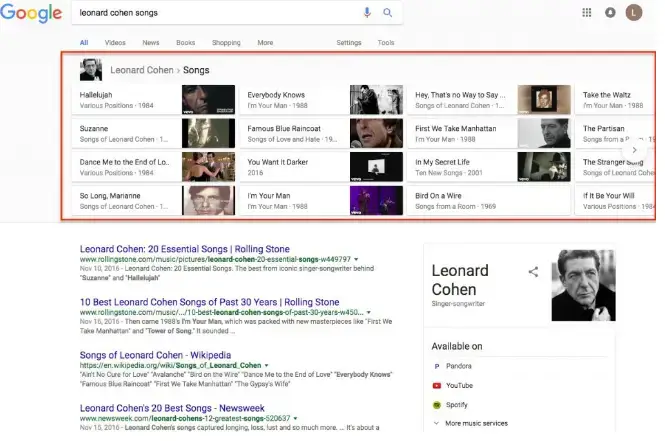665x441 pixels.
Task: Open the More search menu
Action: tap(265, 43)
